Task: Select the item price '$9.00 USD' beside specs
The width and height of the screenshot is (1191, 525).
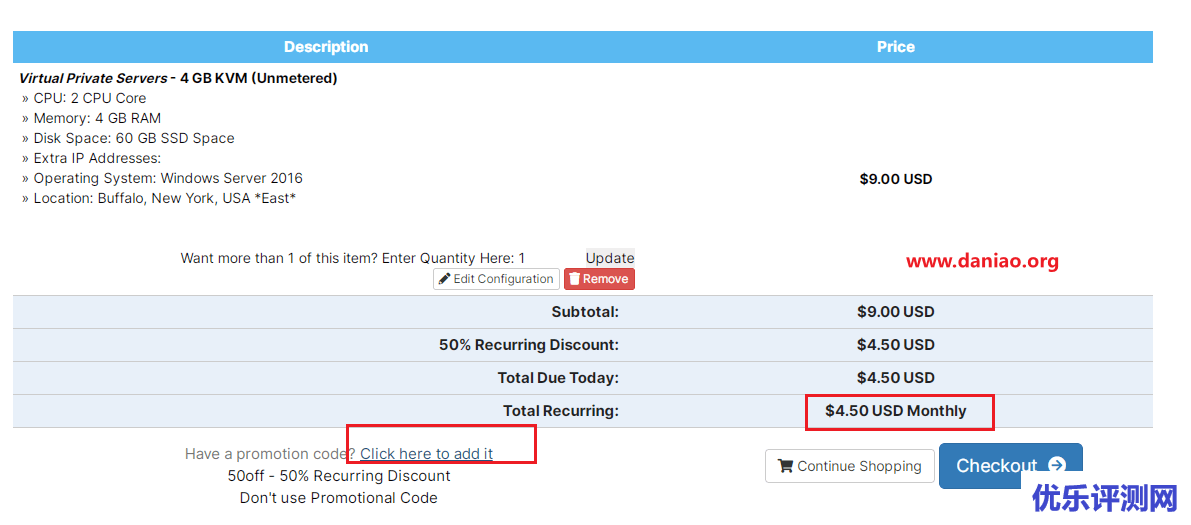Action: tap(896, 179)
